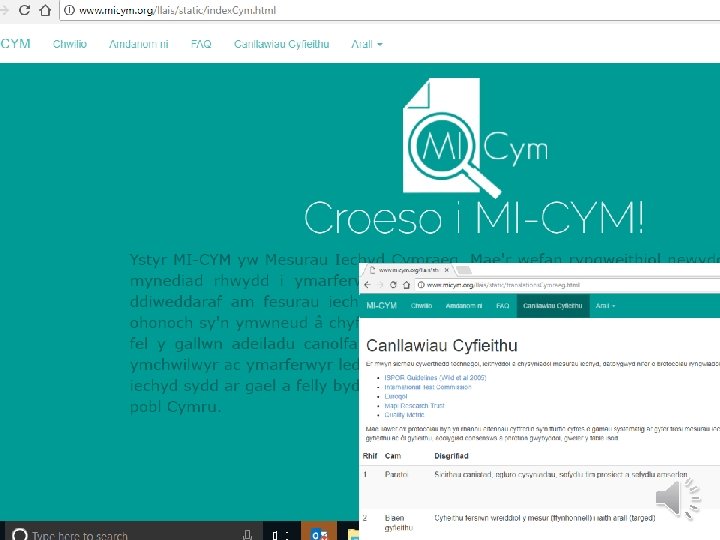Open FAQ in inset window navbar

coord(502,305)
